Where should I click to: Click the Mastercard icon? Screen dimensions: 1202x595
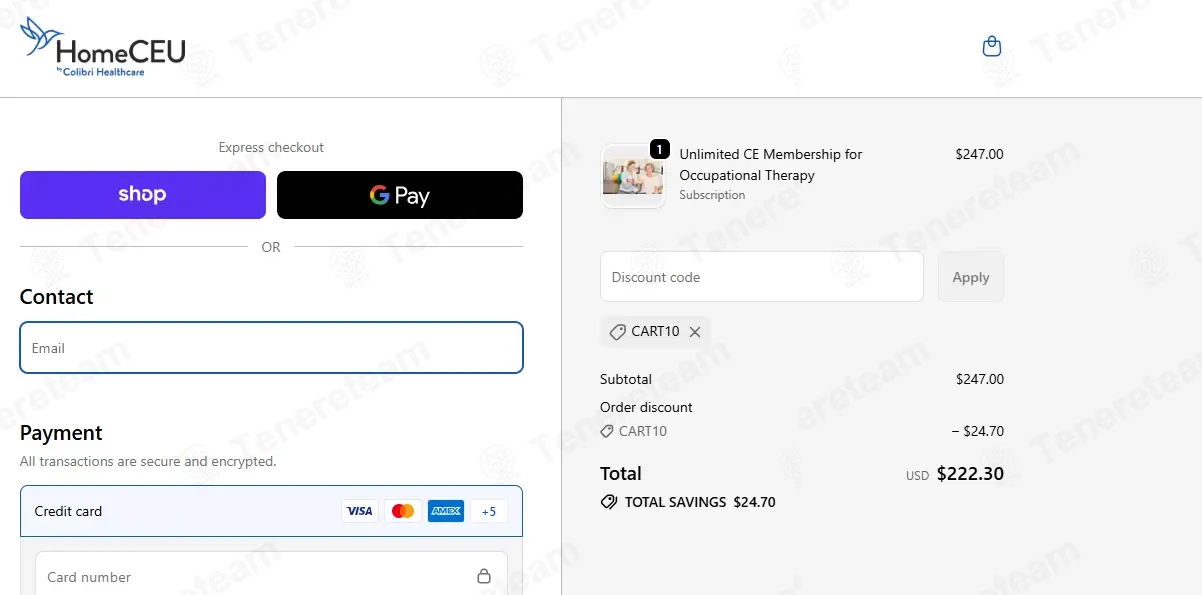403,511
